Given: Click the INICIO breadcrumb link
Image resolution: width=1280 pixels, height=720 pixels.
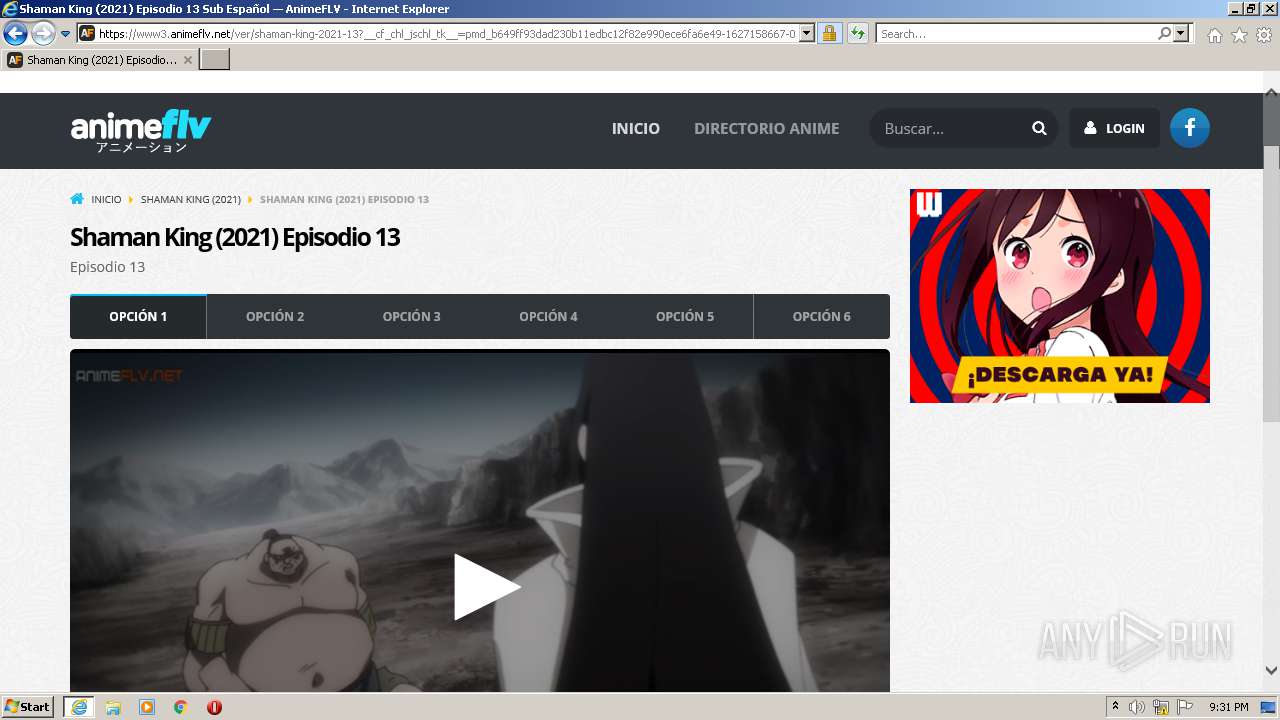Looking at the screenshot, I should (x=106, y=199).
